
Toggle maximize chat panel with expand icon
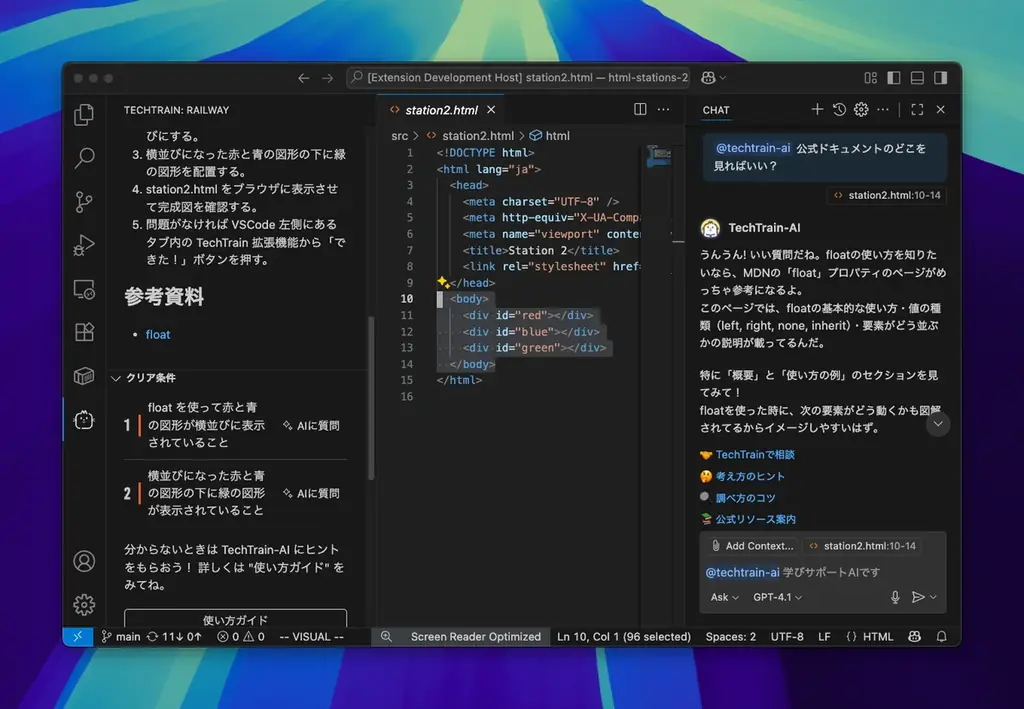pyautogui.click(x=917, y=110)
